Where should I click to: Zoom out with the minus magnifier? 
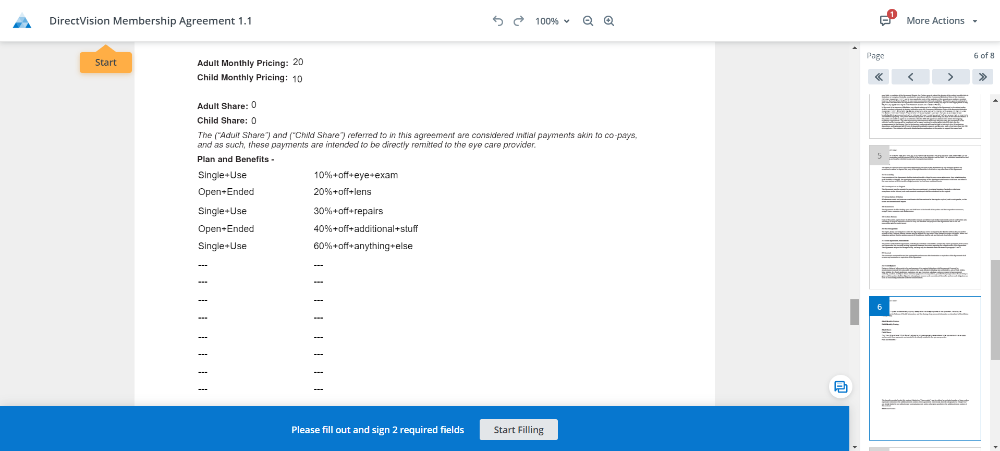pos(588,21)
